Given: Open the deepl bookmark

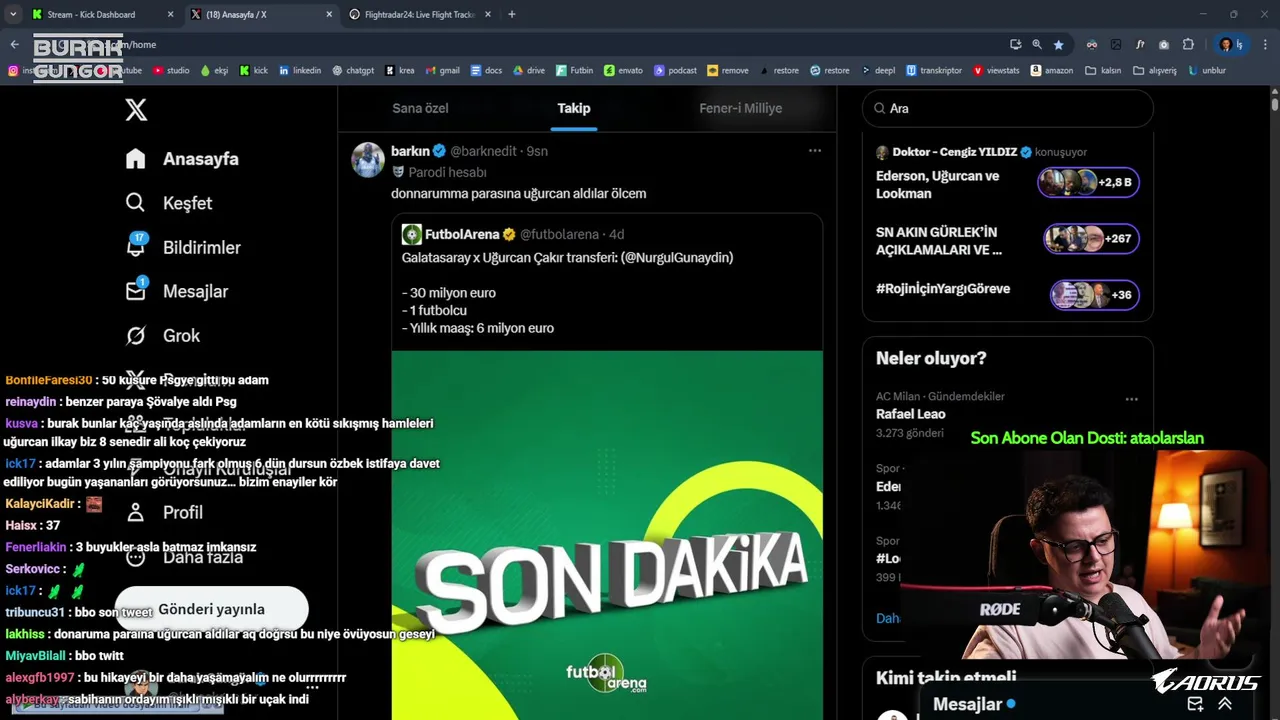Looking at the screenshot, I should coord(877,71).
